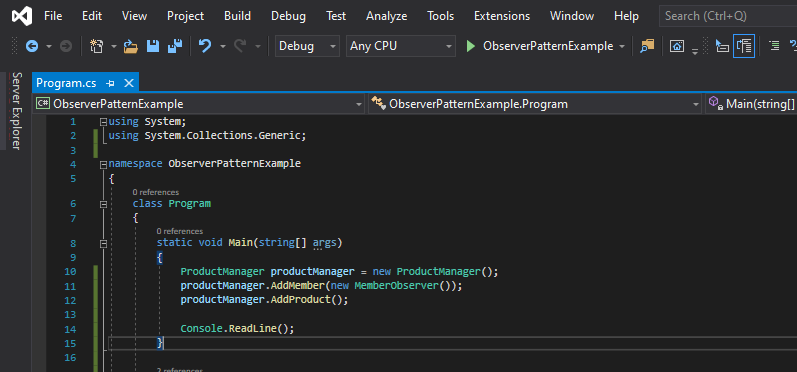Click the indent lines toolbar icon

(774, 46)
